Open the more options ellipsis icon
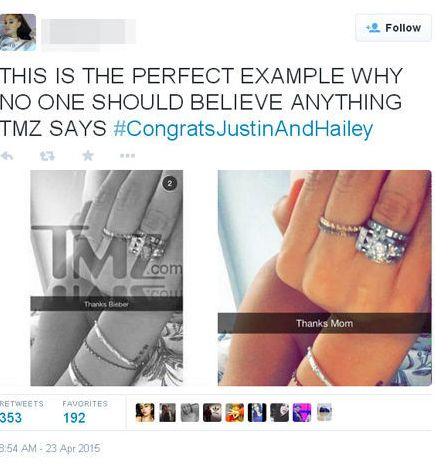 pos(128,156)
